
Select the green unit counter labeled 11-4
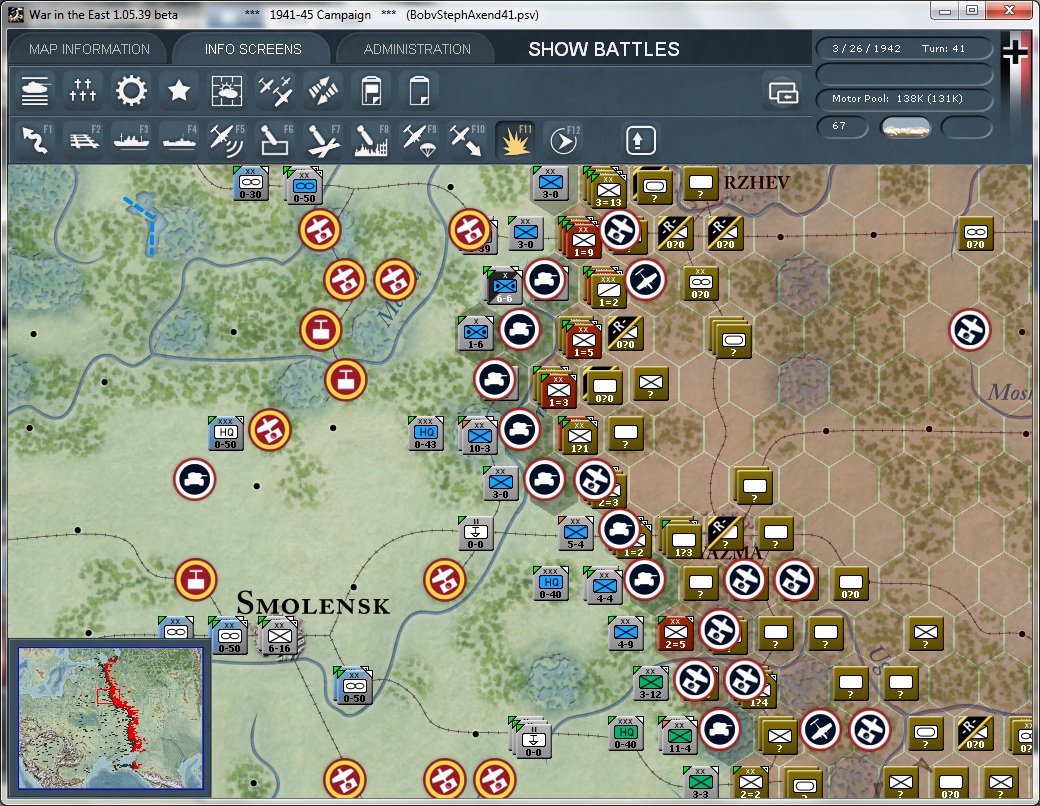click(x=679, y=736)
